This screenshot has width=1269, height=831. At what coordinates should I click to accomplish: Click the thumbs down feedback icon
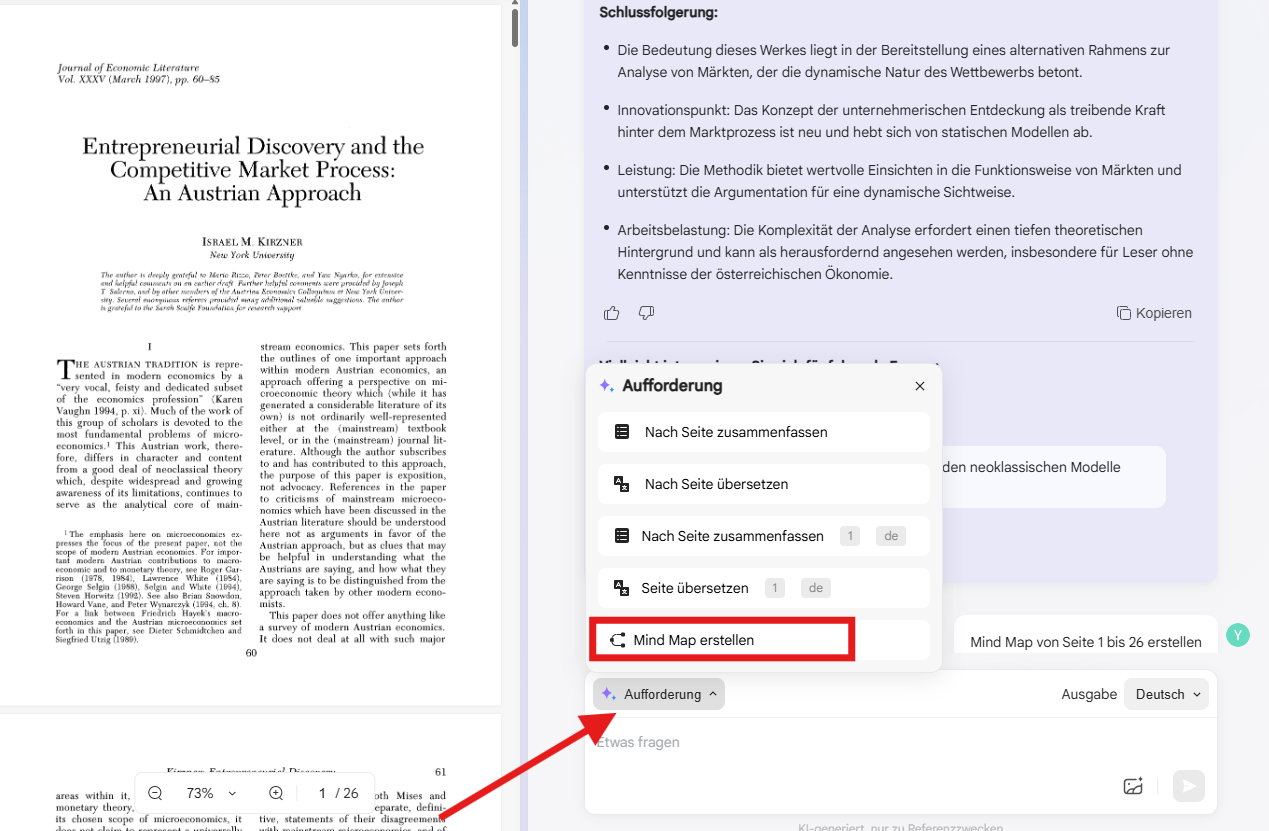tap(646, 313)
